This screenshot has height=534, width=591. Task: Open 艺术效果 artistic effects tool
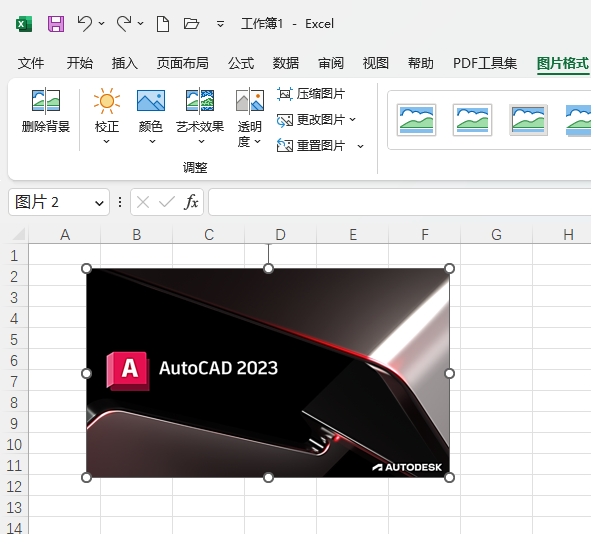pyautogui.click(x=200, y=110)
